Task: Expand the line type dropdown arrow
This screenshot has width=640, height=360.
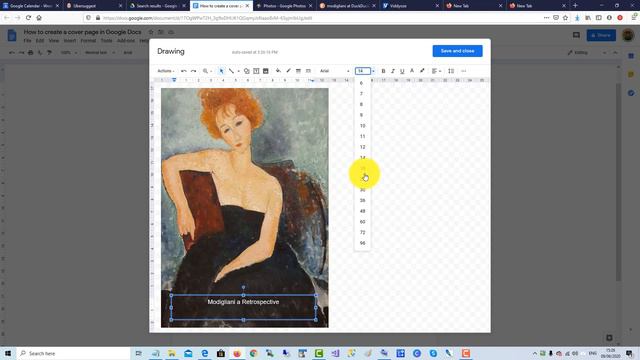Action: point(239,71)
